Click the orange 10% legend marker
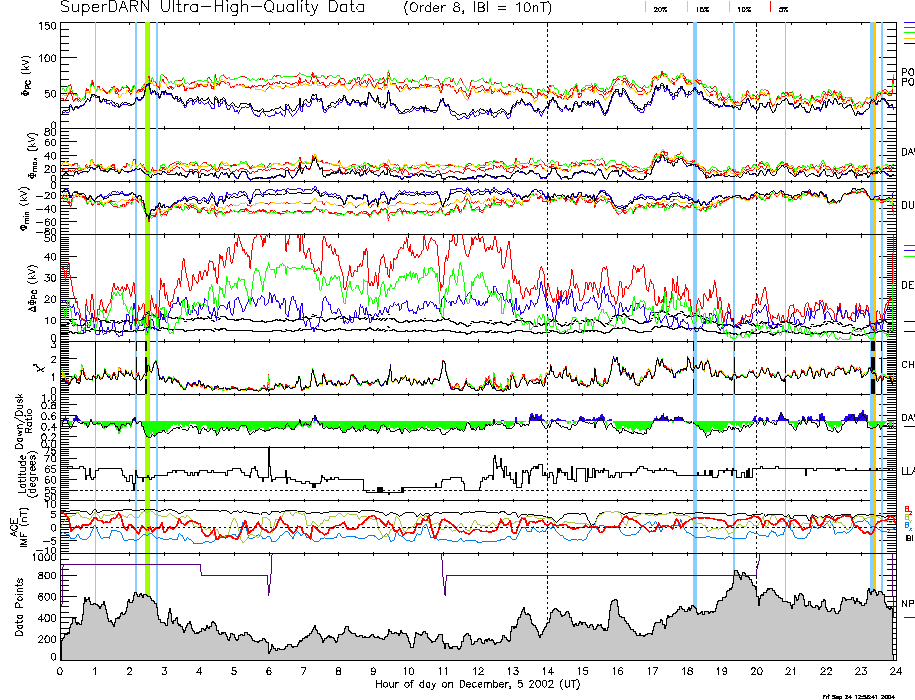The width and height of the screenshot is (915, 700). click(x=729, y=7)
